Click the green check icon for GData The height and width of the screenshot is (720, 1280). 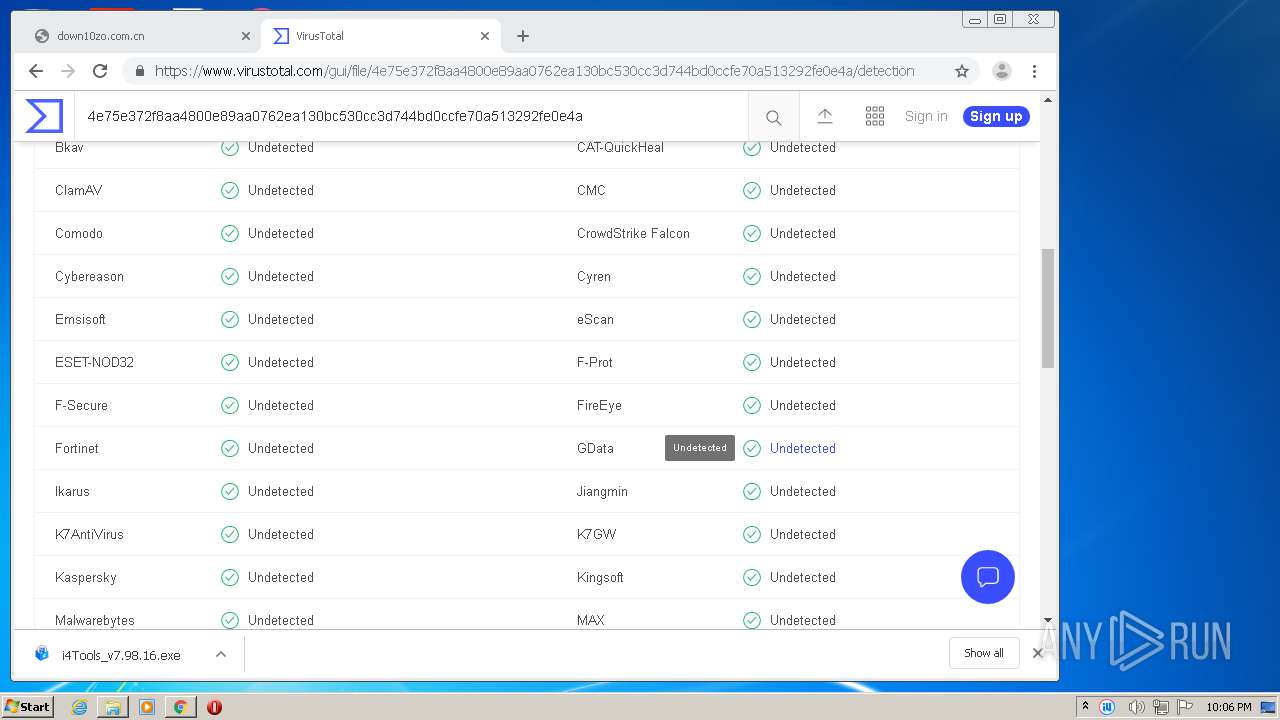click(x=752, y=448)
